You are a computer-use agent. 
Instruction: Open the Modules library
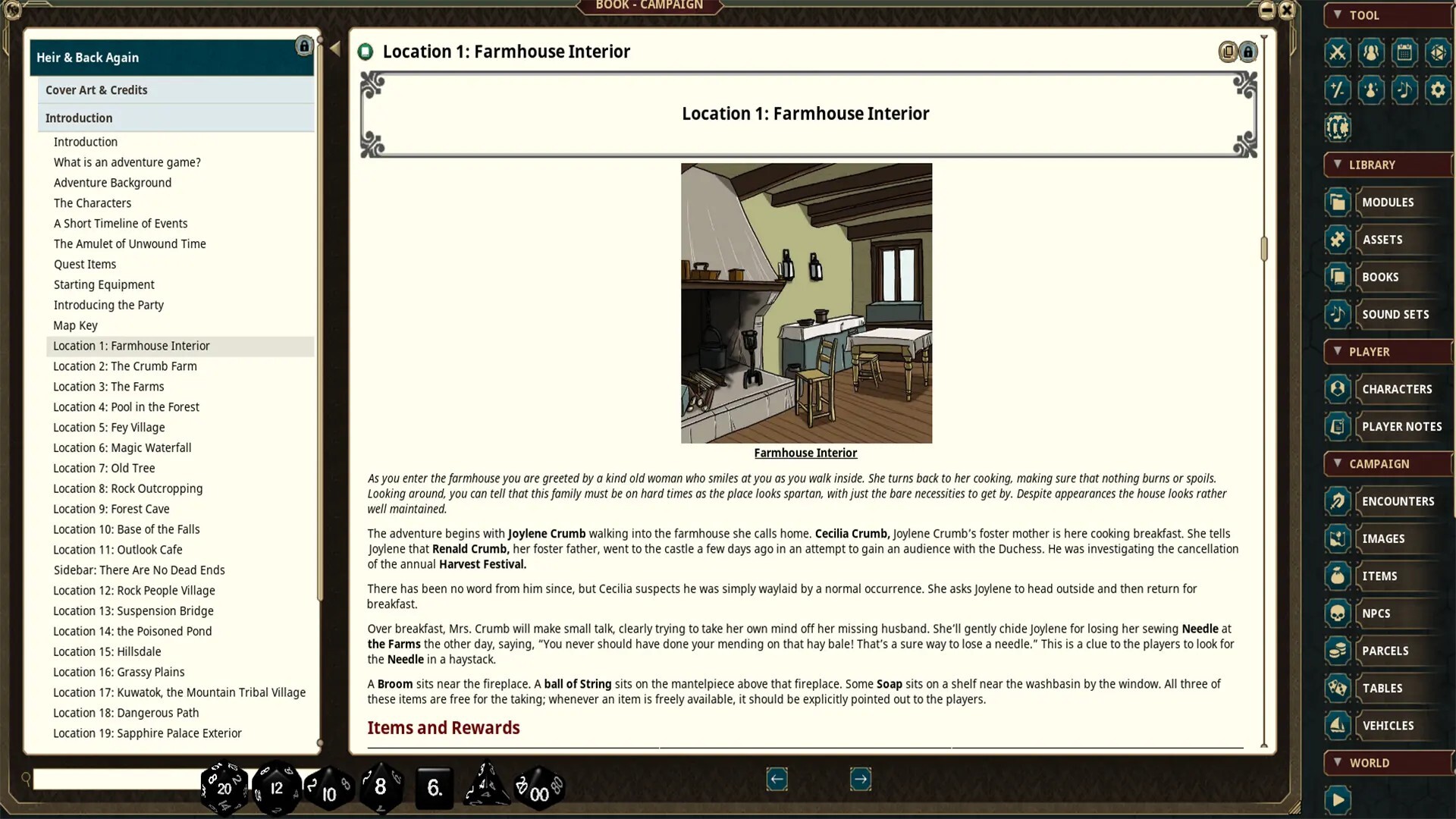click(x=1388, y=202)
